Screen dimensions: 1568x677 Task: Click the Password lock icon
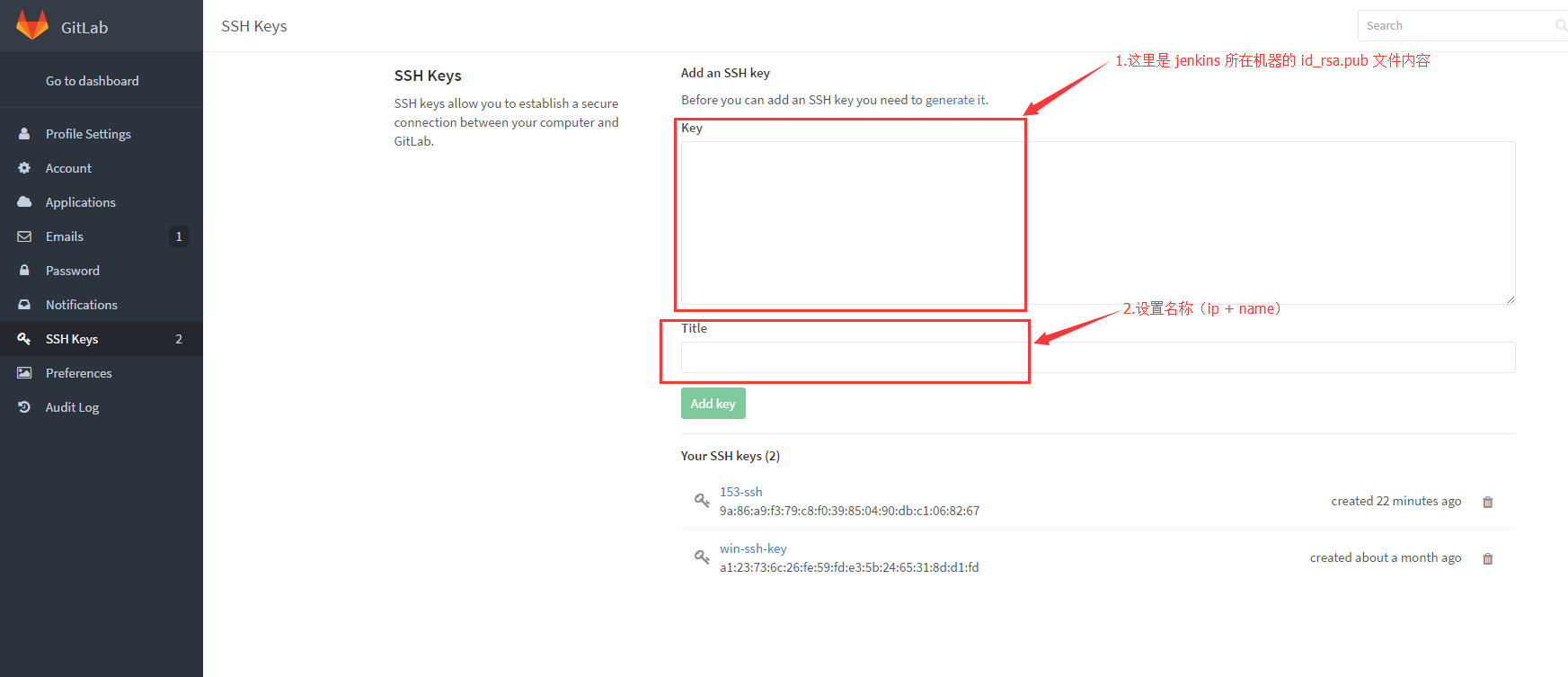click(x=24, y=270)
